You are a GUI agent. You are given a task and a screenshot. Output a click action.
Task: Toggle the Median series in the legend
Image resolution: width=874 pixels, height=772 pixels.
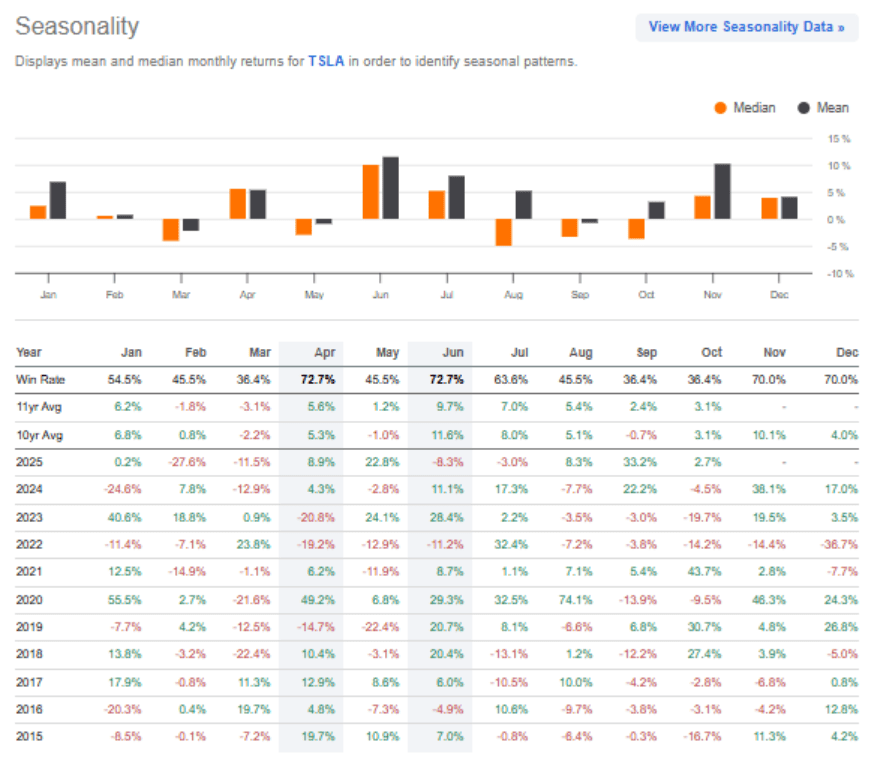(746, 107)
